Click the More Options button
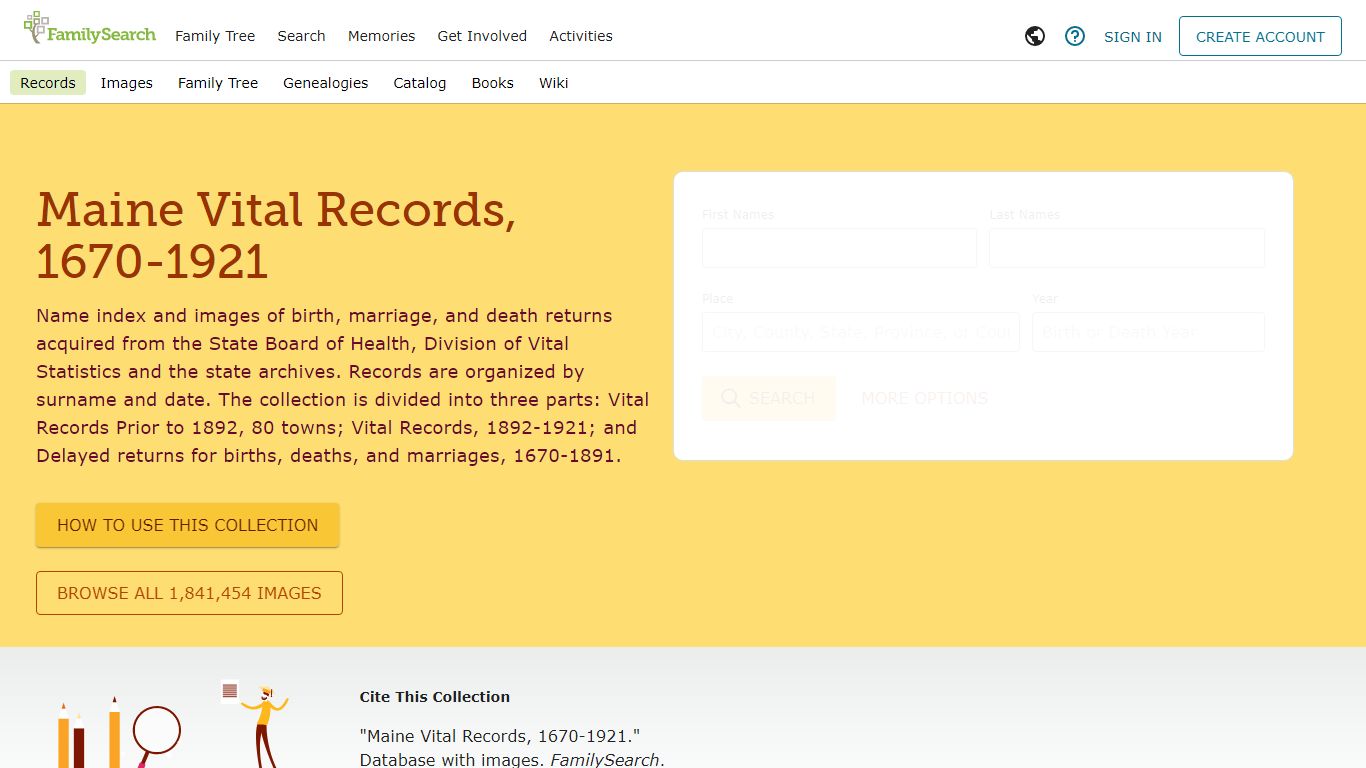1366x768 pixels. click(x=924, y=398)
